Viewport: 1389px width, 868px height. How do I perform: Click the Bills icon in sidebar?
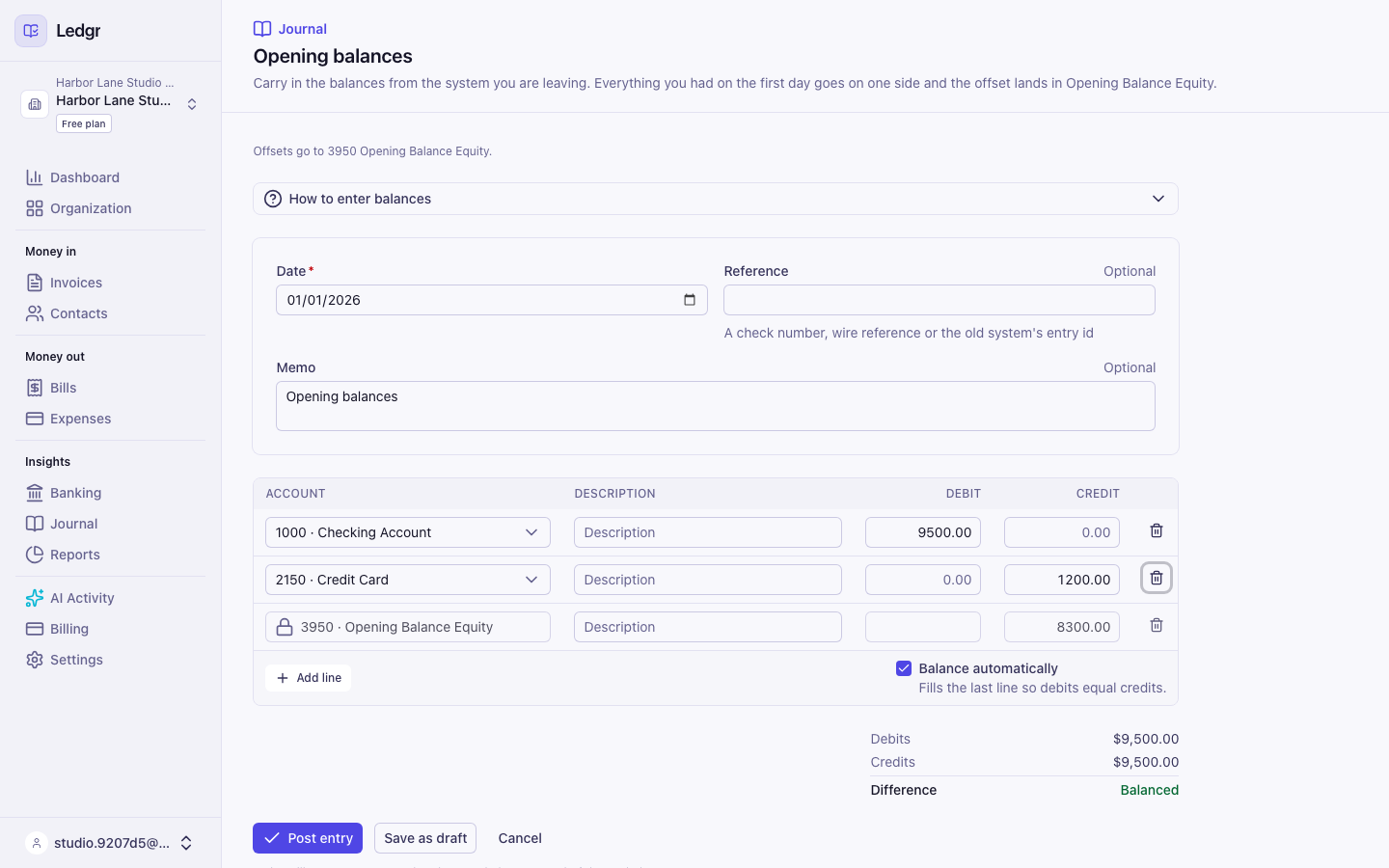pyautogui.click(x=35, y=388)
